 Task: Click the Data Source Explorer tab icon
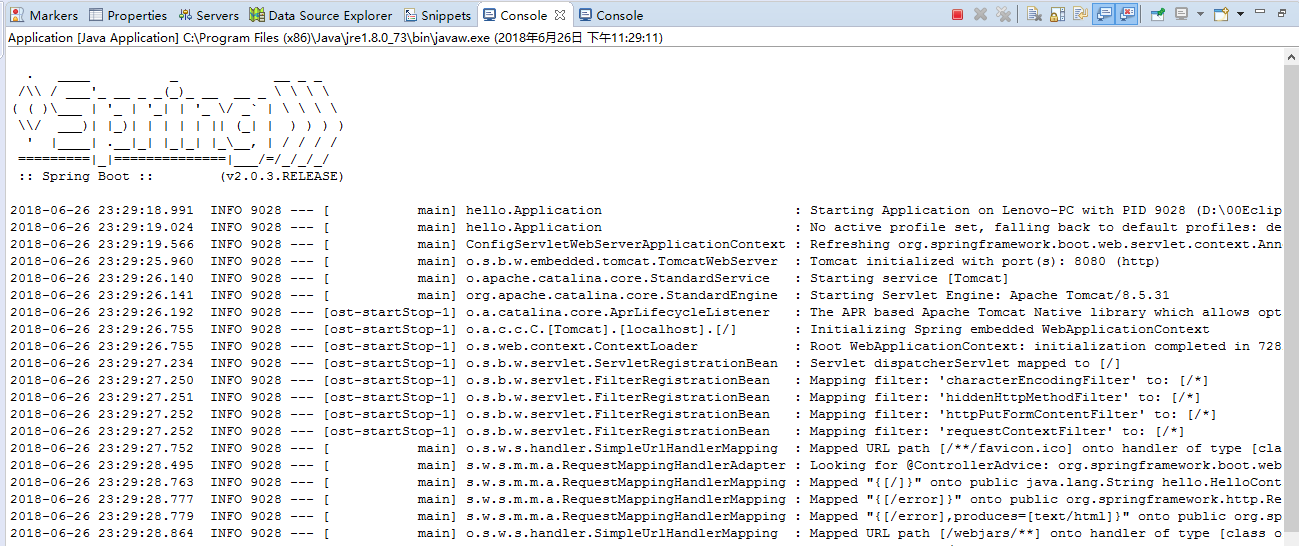click(257, 15)
